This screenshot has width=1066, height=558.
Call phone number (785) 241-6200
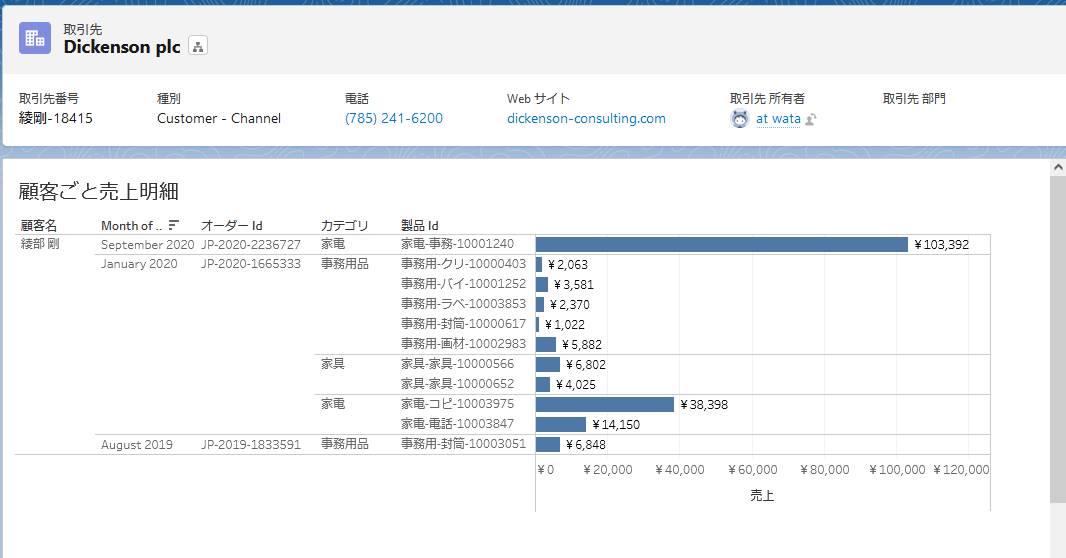pos(394,118)
